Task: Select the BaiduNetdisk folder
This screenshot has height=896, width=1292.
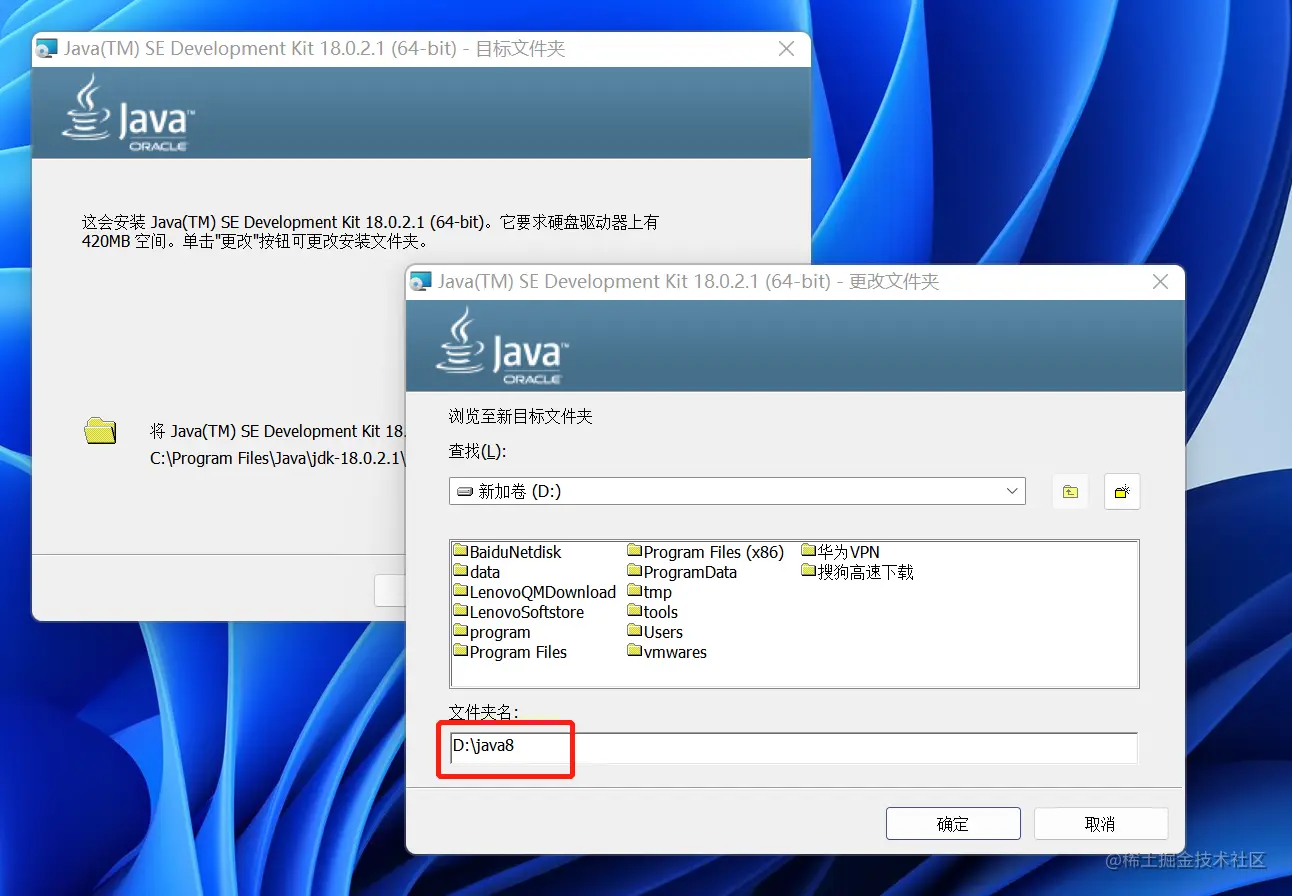Action: coord(507,552)
